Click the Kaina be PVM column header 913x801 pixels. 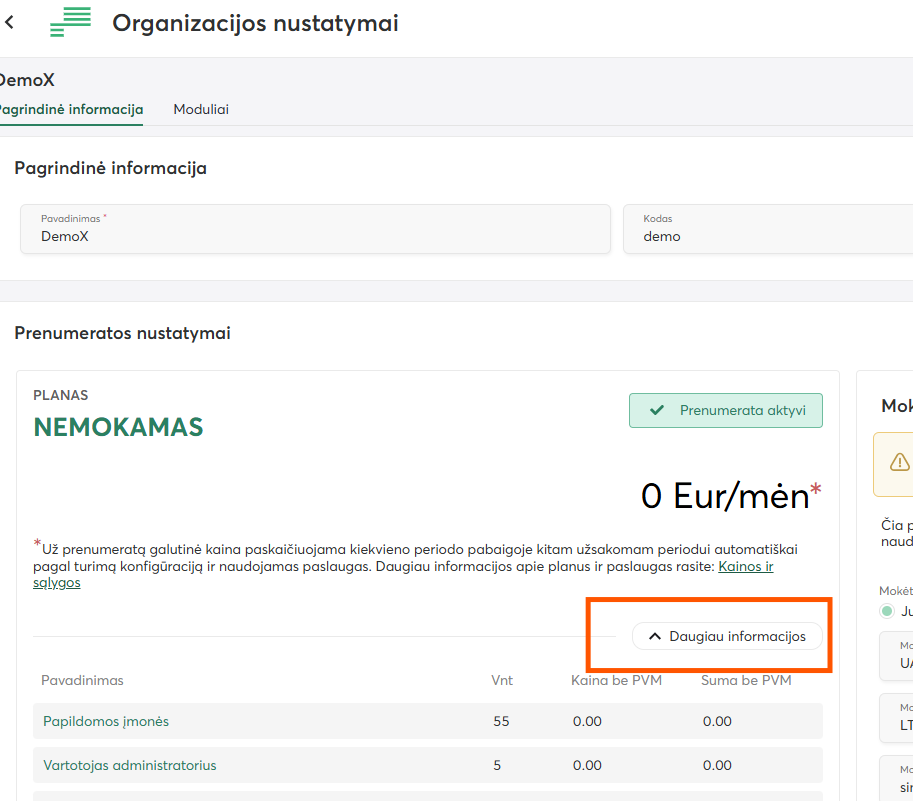pos(616,680)
